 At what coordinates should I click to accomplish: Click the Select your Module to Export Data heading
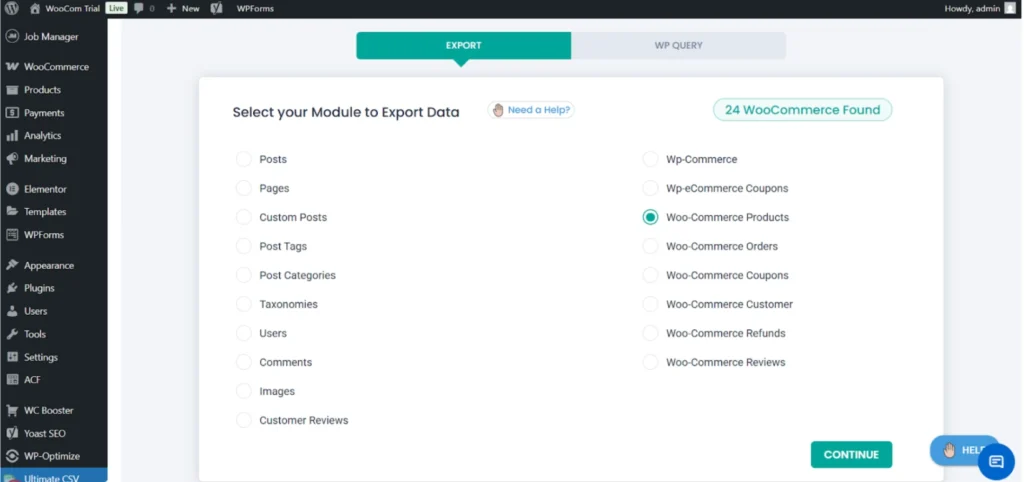coord(346,112)
